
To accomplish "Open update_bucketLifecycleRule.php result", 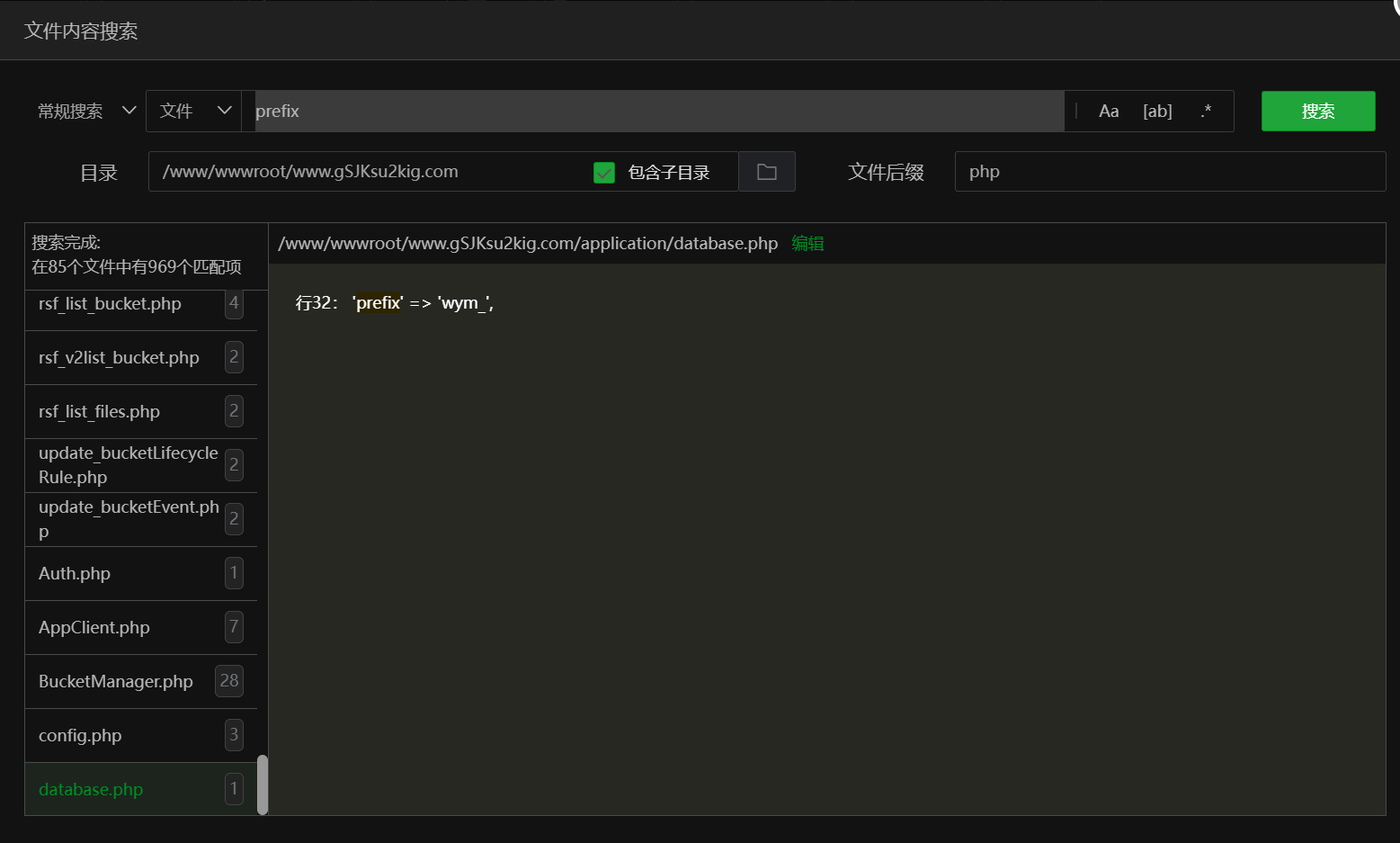I will click(128, 465).
